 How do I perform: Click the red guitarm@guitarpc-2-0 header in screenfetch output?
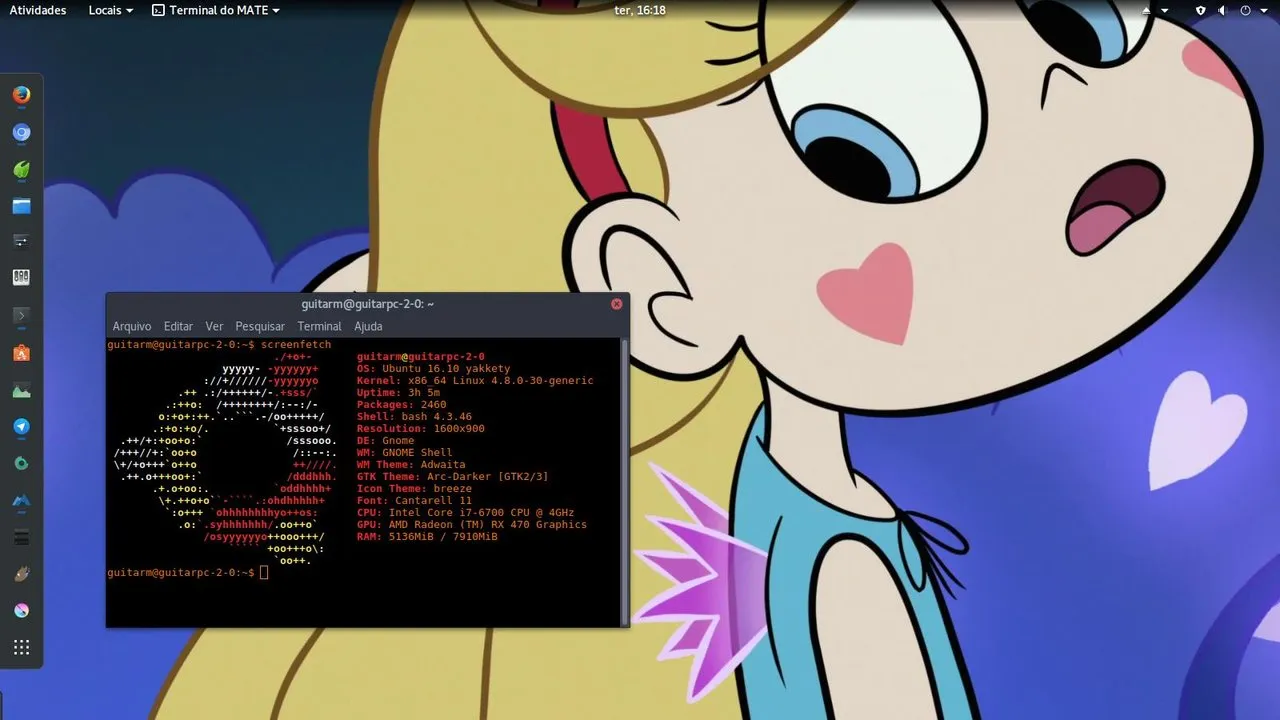[421, 357]
